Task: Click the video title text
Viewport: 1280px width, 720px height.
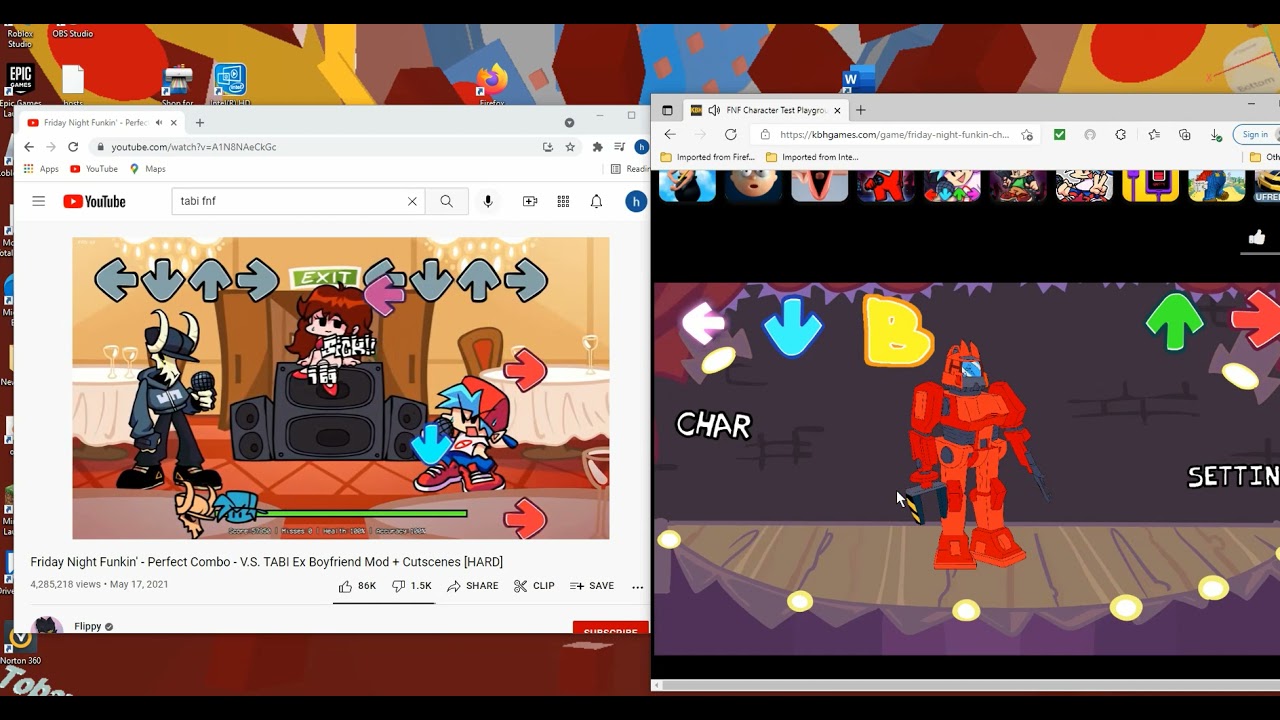Action: (x=266, y=562)
